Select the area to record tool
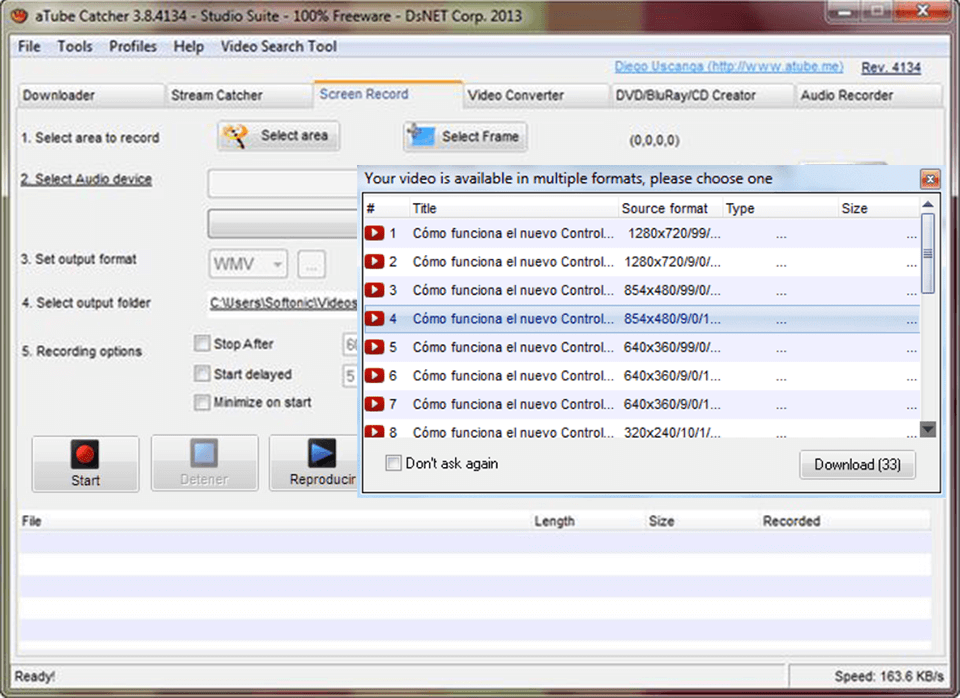This screenshot has height=698, width=960. 277,136
